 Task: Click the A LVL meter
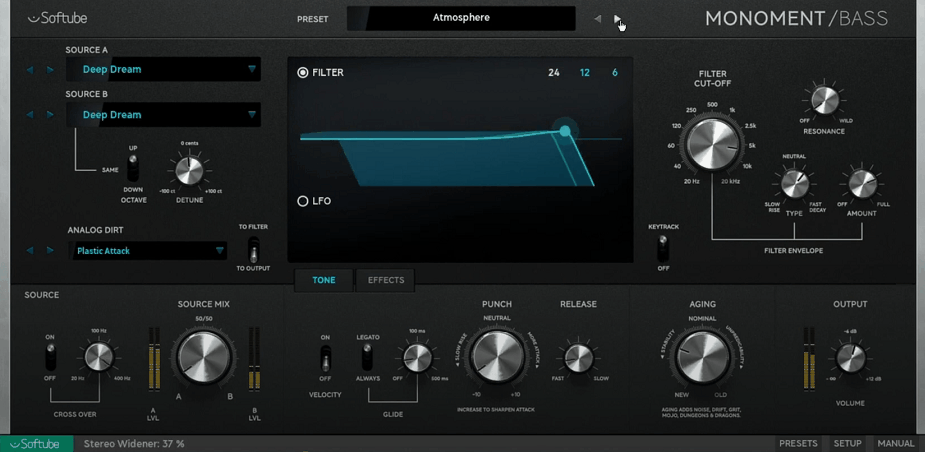(x=155, y=358)
